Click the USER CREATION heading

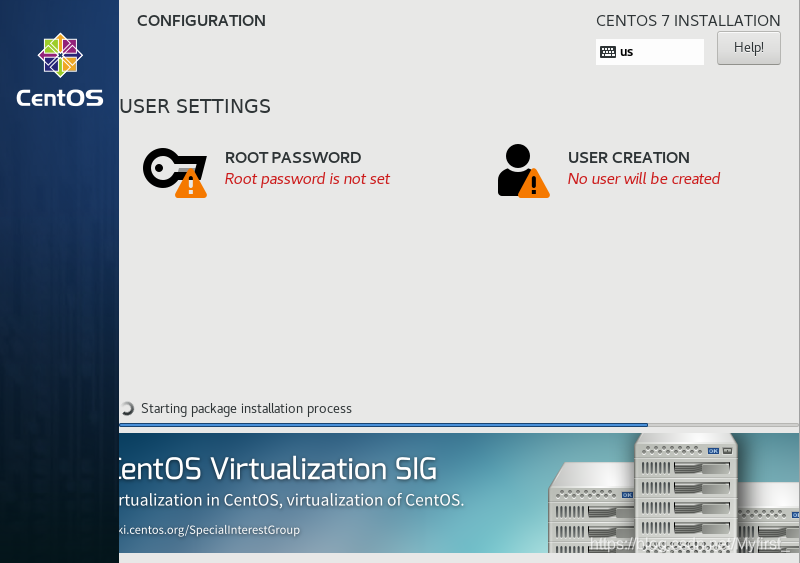[x=629, y=158]
